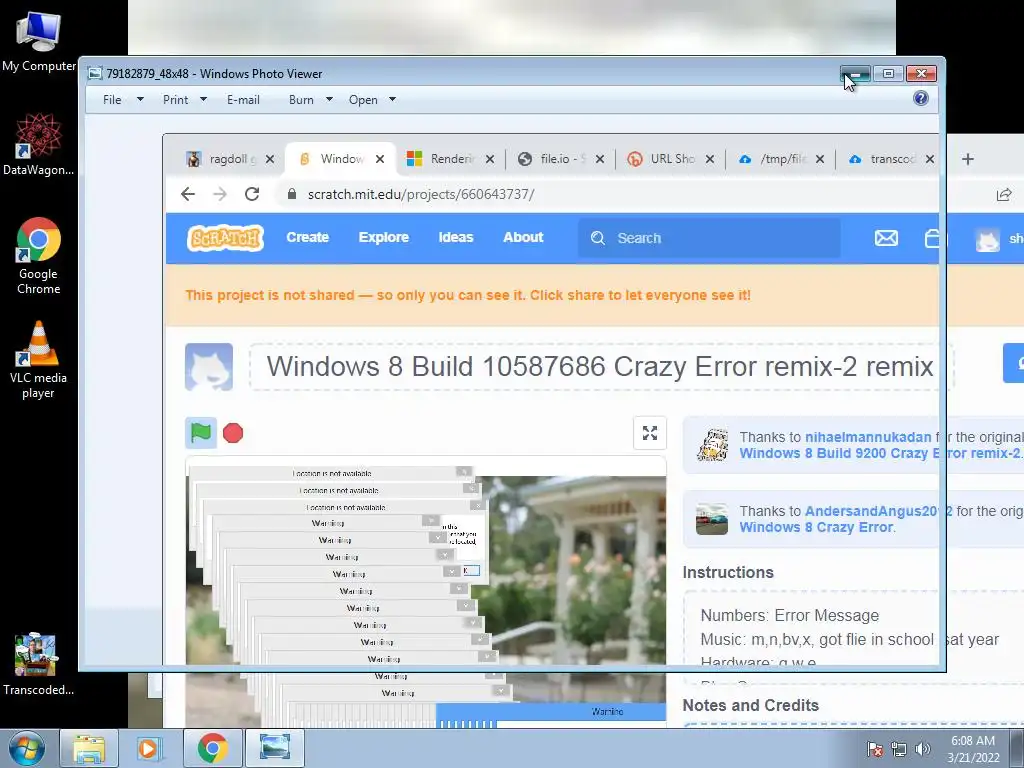Switch to the URL Shortener tab
The width and height of the screenshot is (1024, 768).
point(662,159)
